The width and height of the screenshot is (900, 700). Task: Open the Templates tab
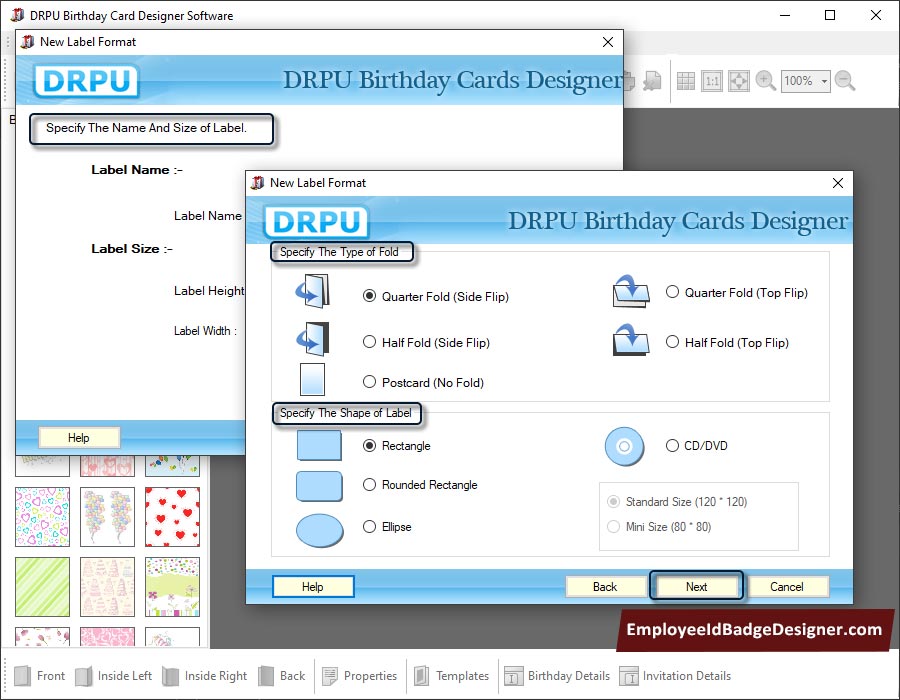[x=452, y=675]
